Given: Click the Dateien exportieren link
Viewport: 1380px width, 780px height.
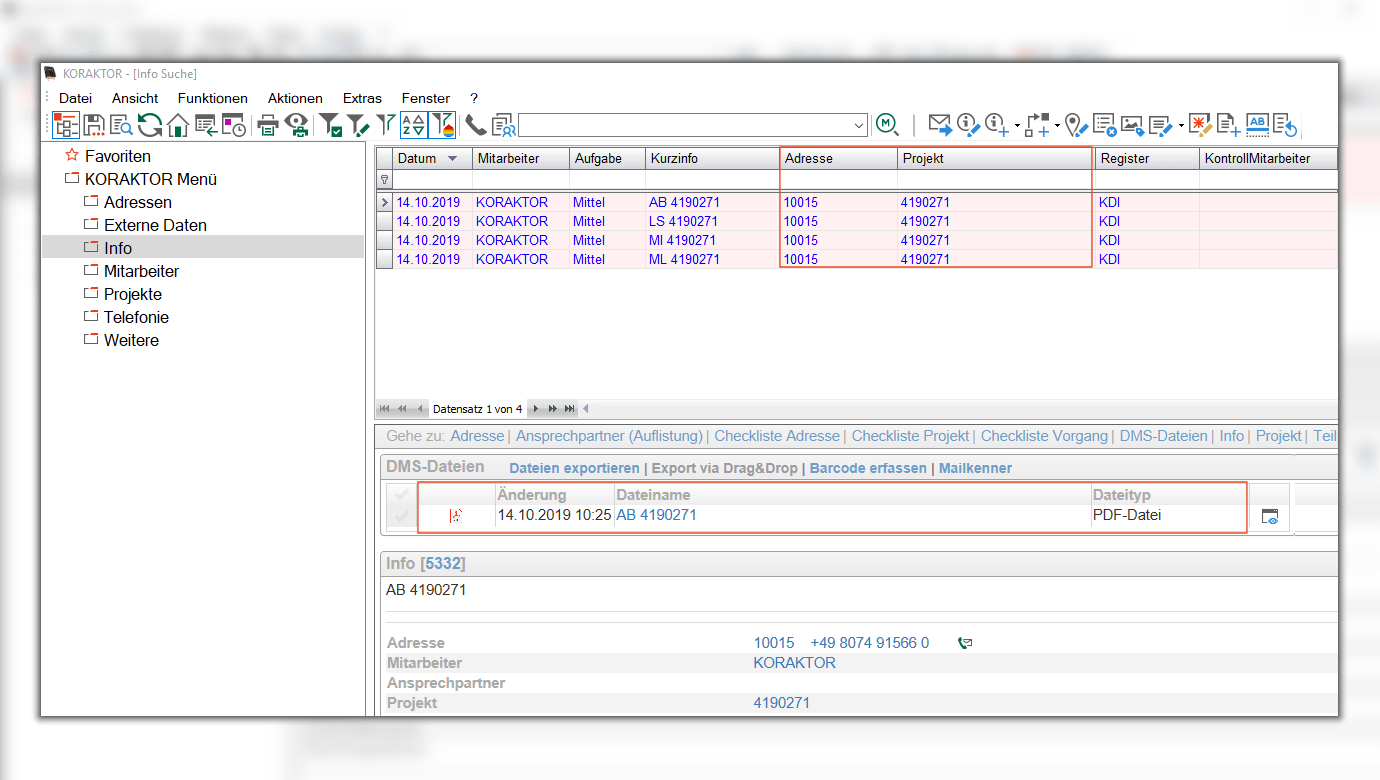Looking at the screenshot, I should coord(574,468).
